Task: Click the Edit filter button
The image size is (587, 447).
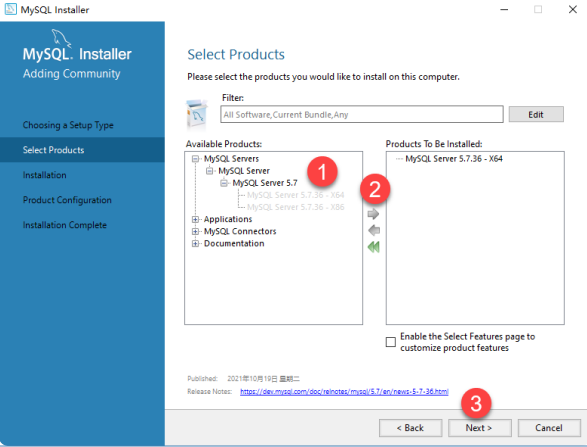Action: [536, 115]
